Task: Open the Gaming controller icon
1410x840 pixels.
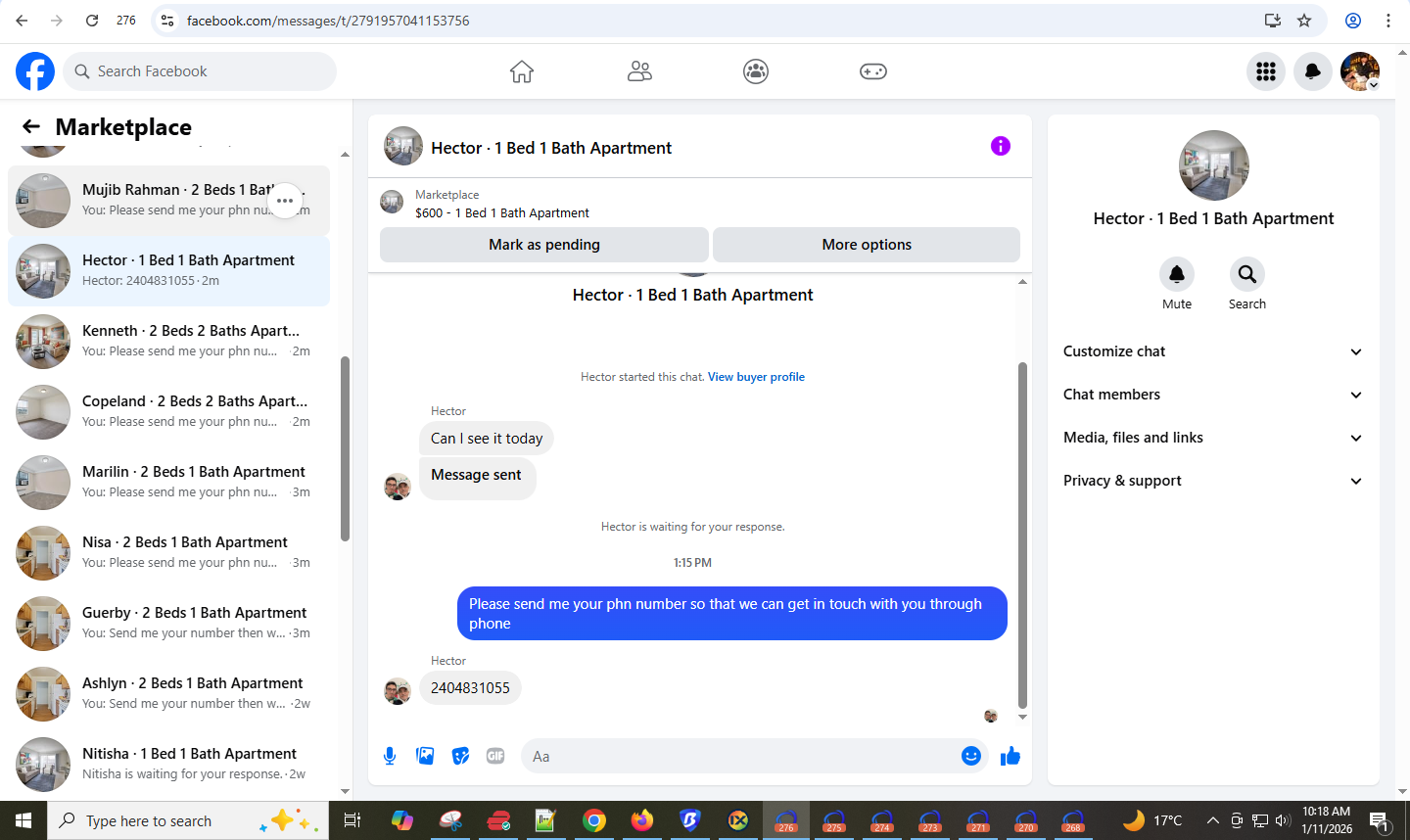Action: click(x=873, y=71)
